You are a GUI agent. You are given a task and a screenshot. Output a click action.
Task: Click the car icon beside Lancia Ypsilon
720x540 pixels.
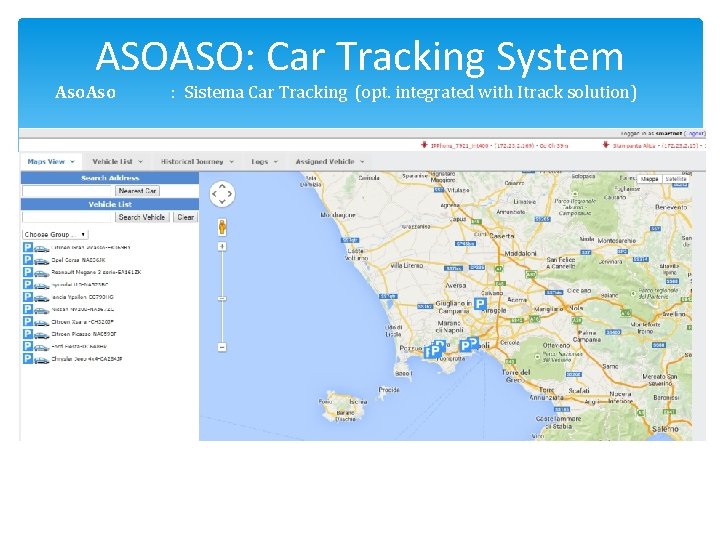point(41,298)
